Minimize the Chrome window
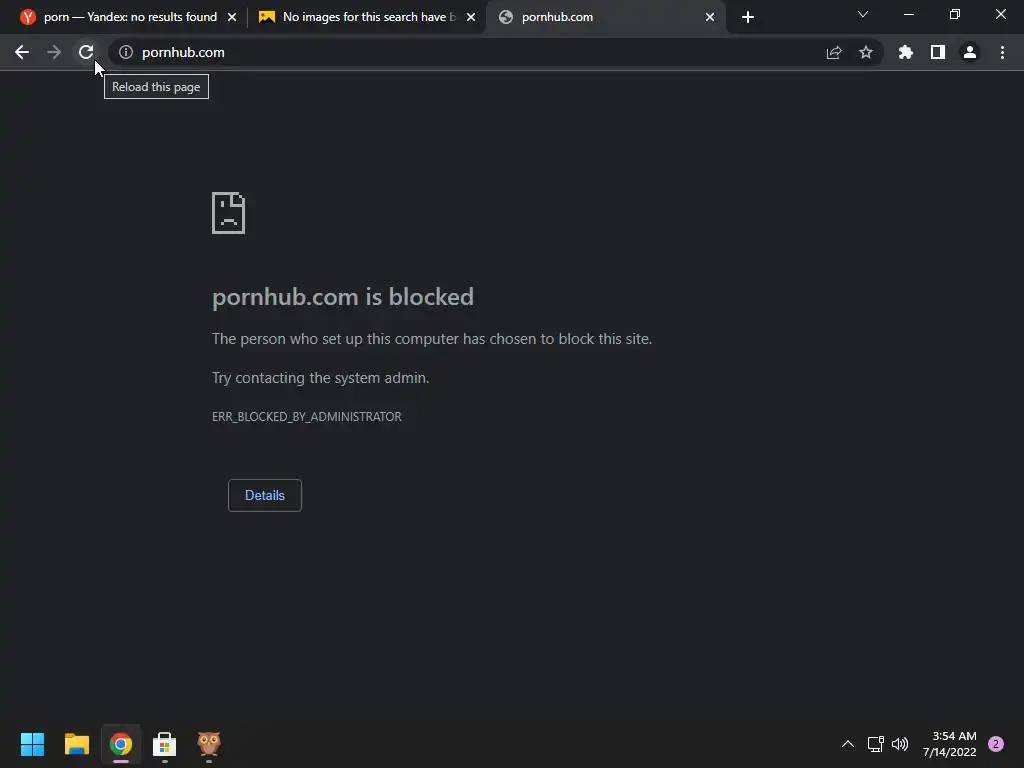The height and width of the screenshot is (768, 1024). click(x=908, y=14)
